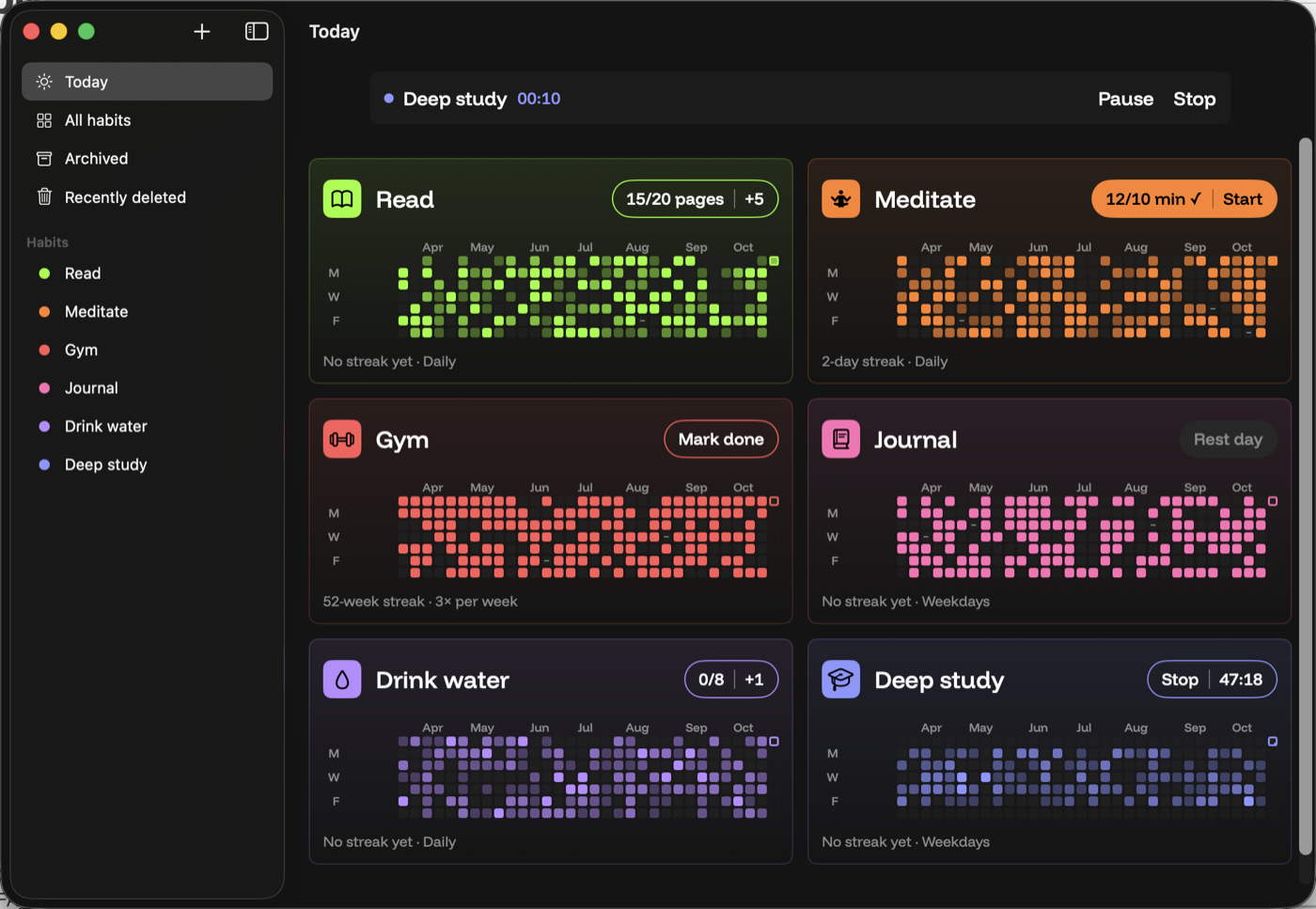Click the 00:10 elapsed time in banner
1316x909 pixels.
click(x=539, y=99)
